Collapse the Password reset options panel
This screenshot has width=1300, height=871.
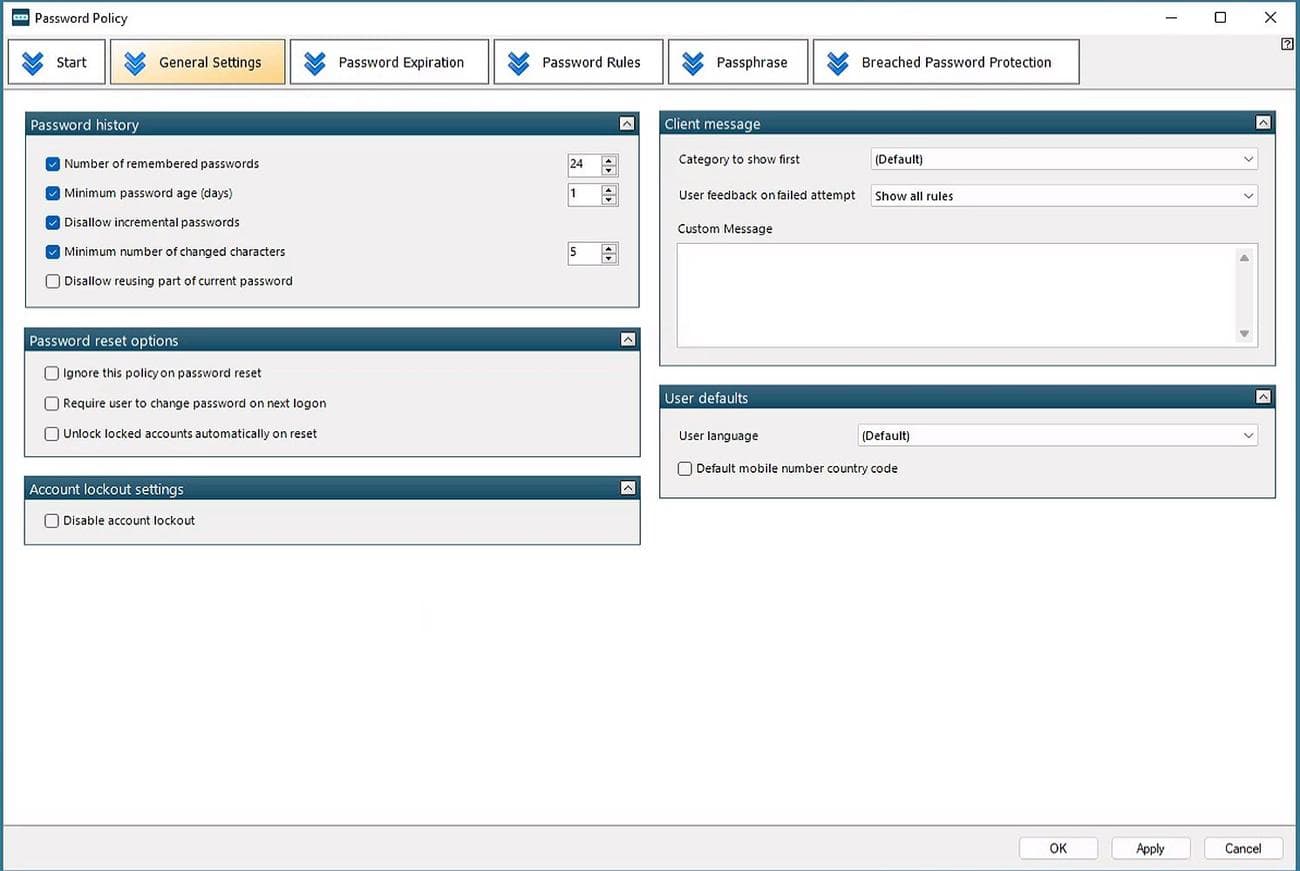pyautogui.click(x=628, y=340)
